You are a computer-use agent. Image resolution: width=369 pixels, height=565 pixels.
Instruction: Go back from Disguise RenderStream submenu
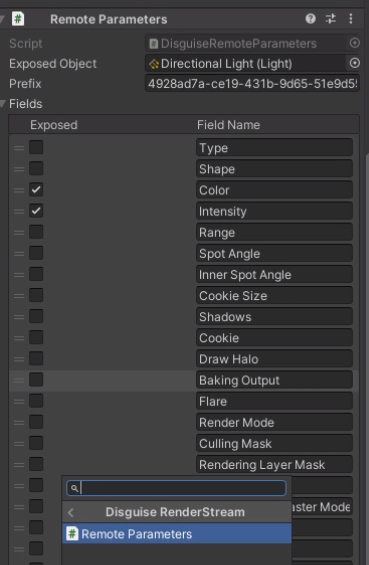click(x=71, y=512)
